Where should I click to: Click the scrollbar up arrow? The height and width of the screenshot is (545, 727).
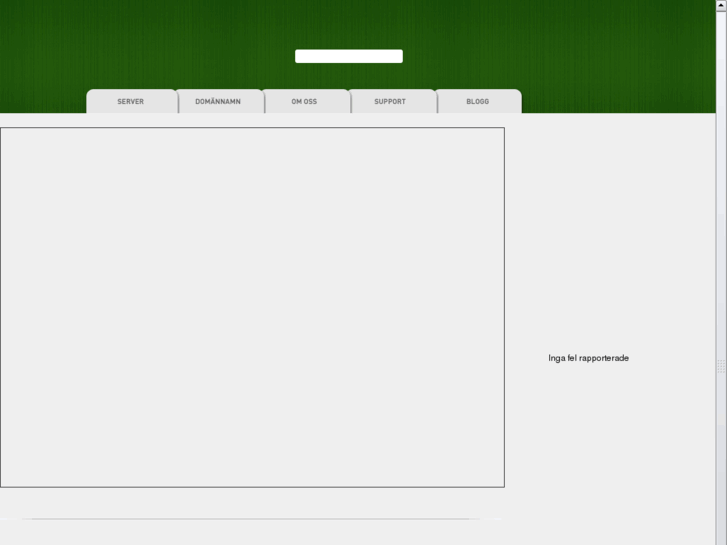pos(721,5)
